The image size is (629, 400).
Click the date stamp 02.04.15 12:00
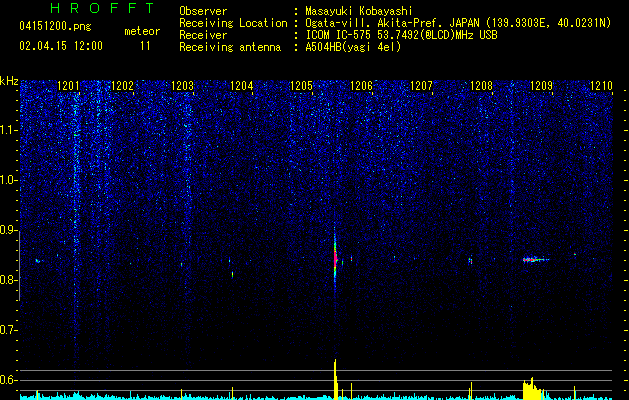61,46
